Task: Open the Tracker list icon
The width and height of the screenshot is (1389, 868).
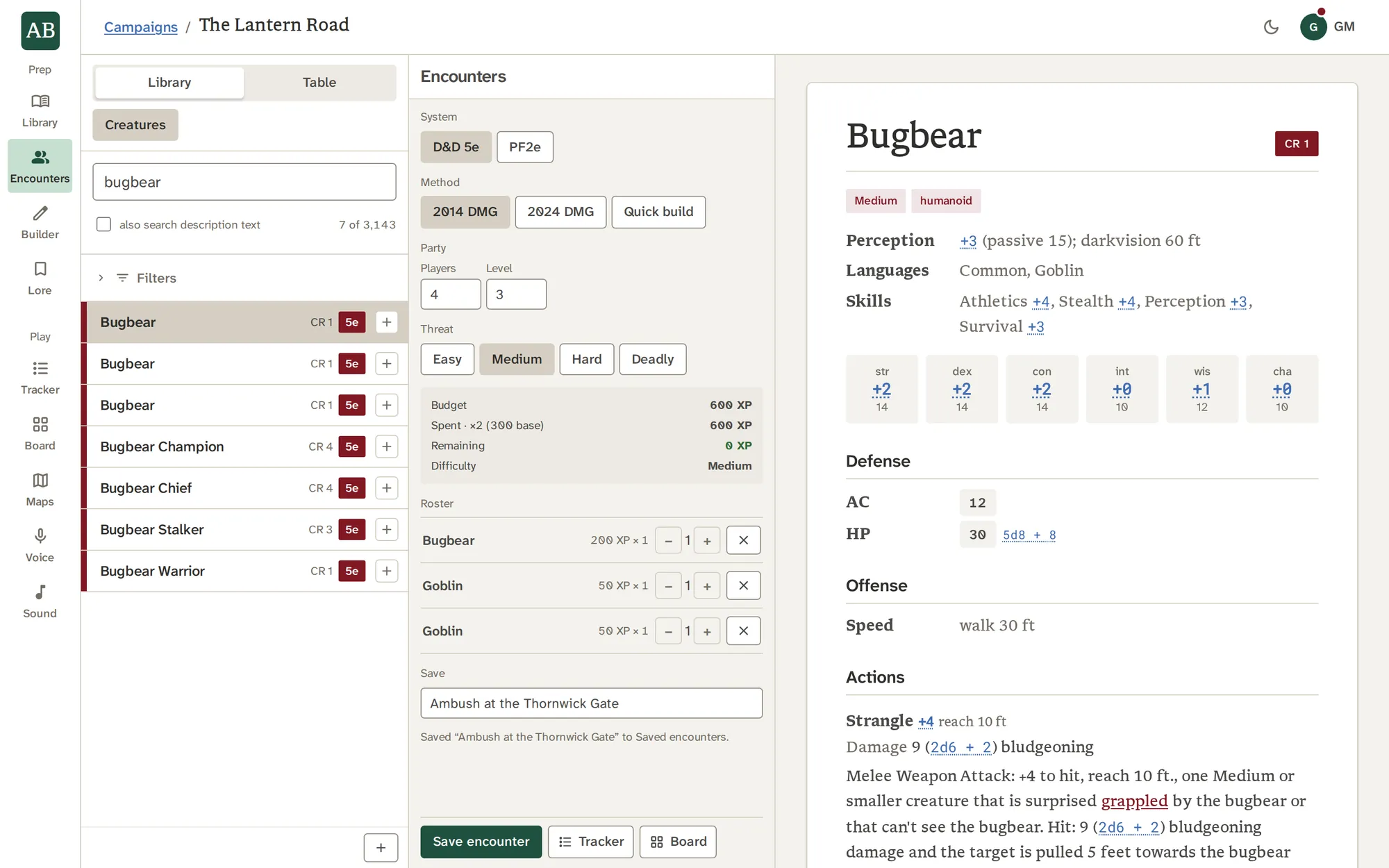Action: [40, 378]
